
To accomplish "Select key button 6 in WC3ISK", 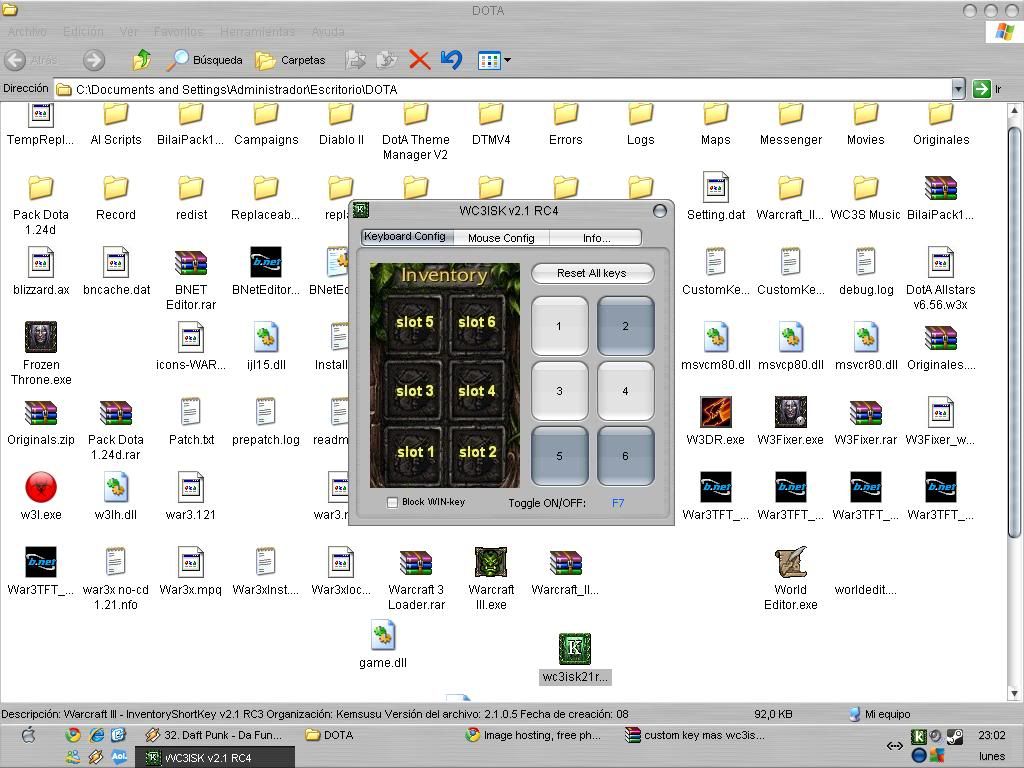I will coord(625,456).
